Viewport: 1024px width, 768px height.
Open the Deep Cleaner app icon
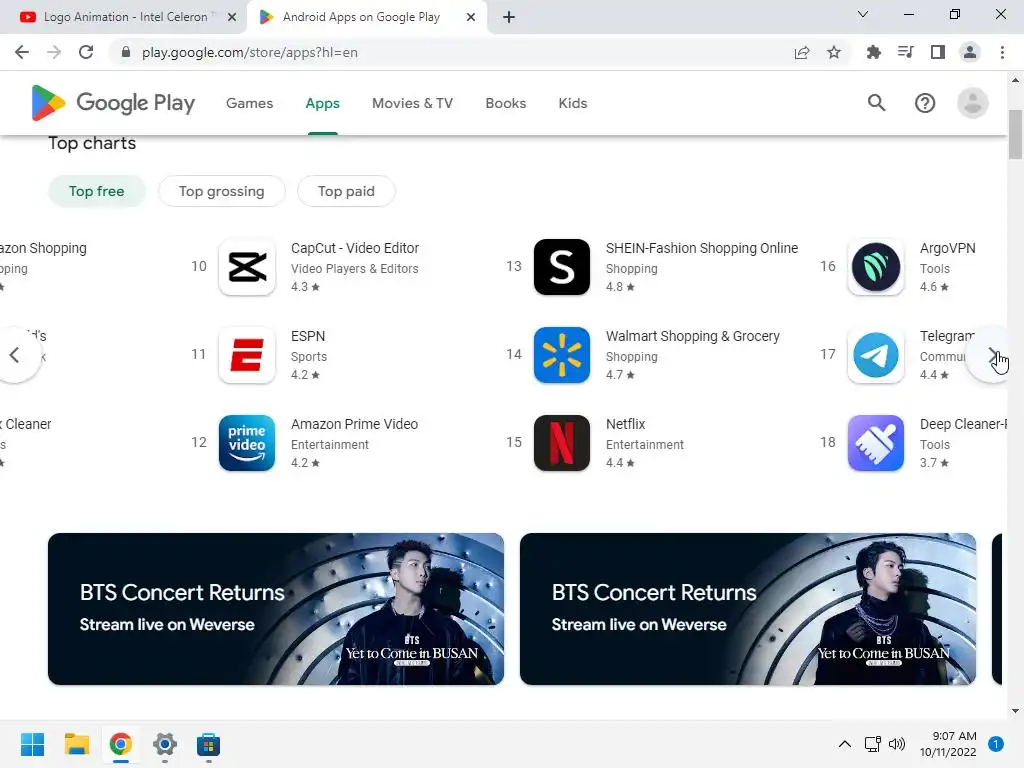(876, 443)
